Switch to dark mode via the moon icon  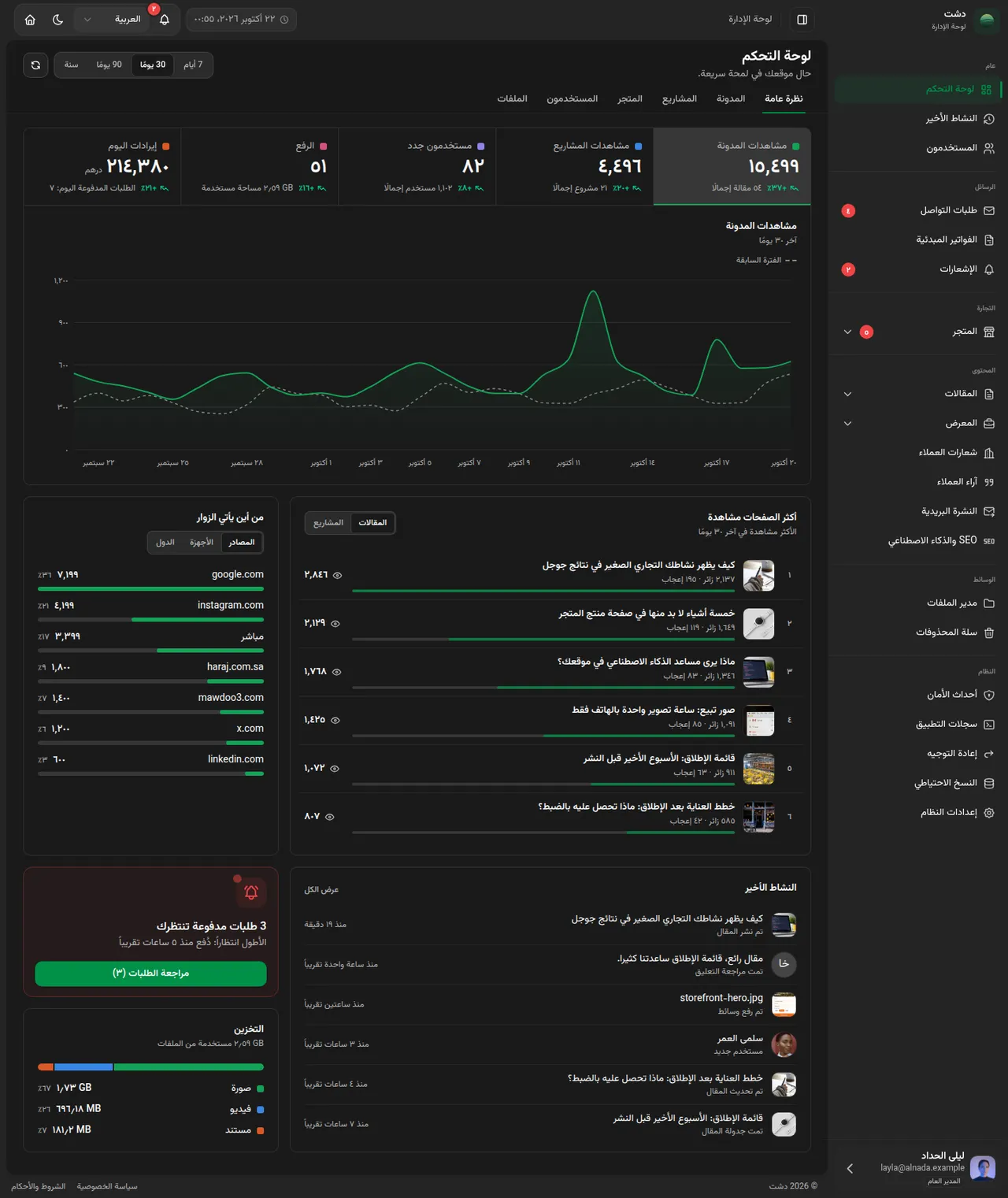(x=57, y=19)
